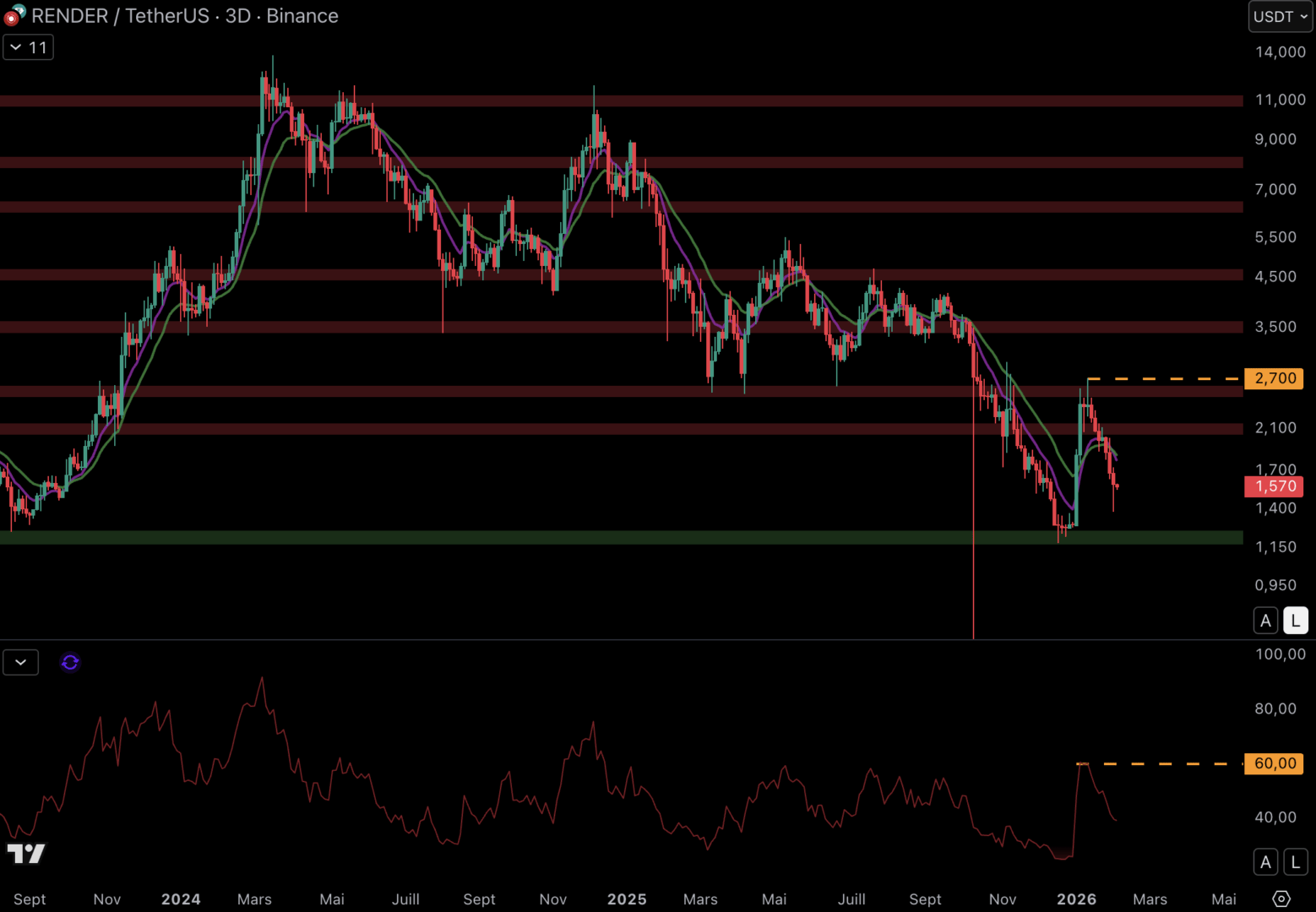Collapse the lower indicator pane legend chevron
The image size is (1316, 912).
pyautogui.click(x=20, y=663)
